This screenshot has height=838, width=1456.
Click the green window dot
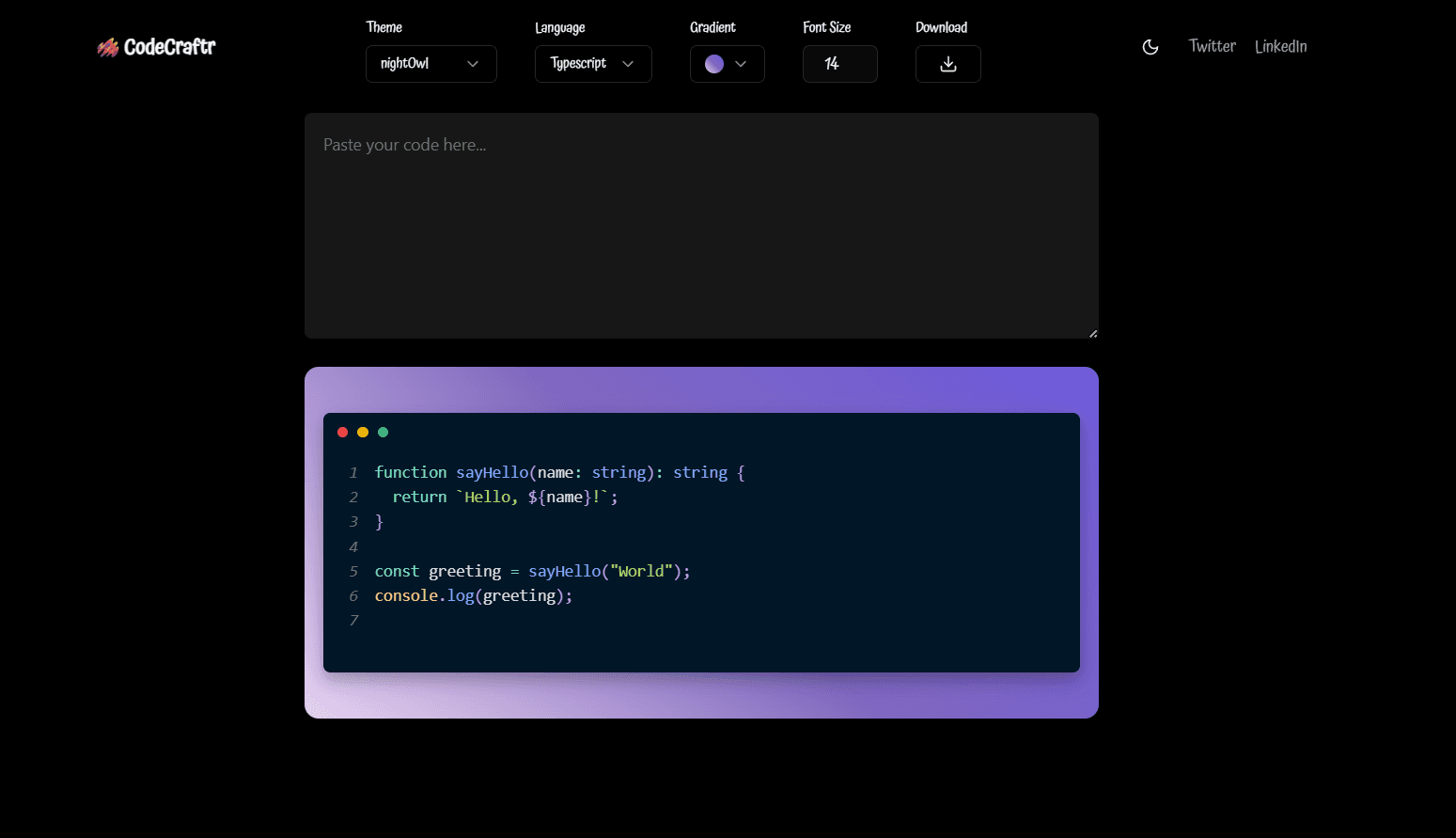pos(383,433)
